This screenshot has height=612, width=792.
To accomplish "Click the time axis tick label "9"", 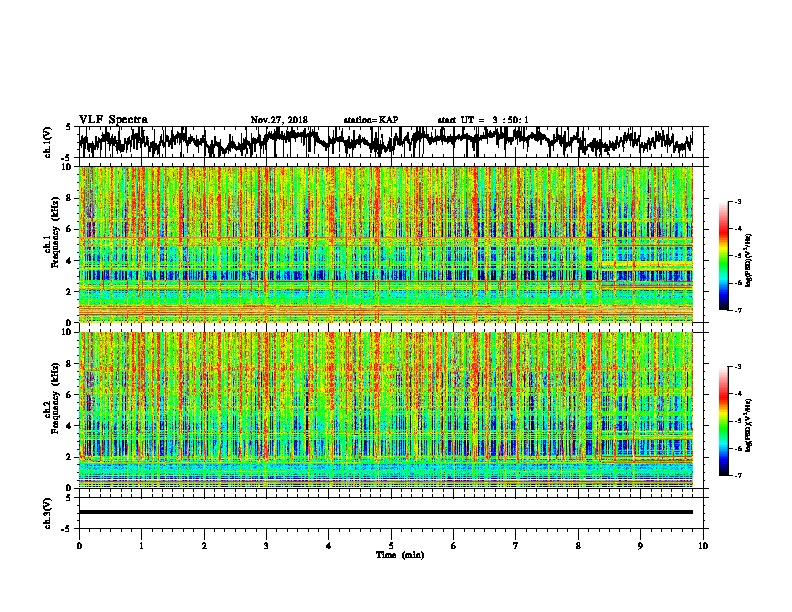I will tap(640, 546).
